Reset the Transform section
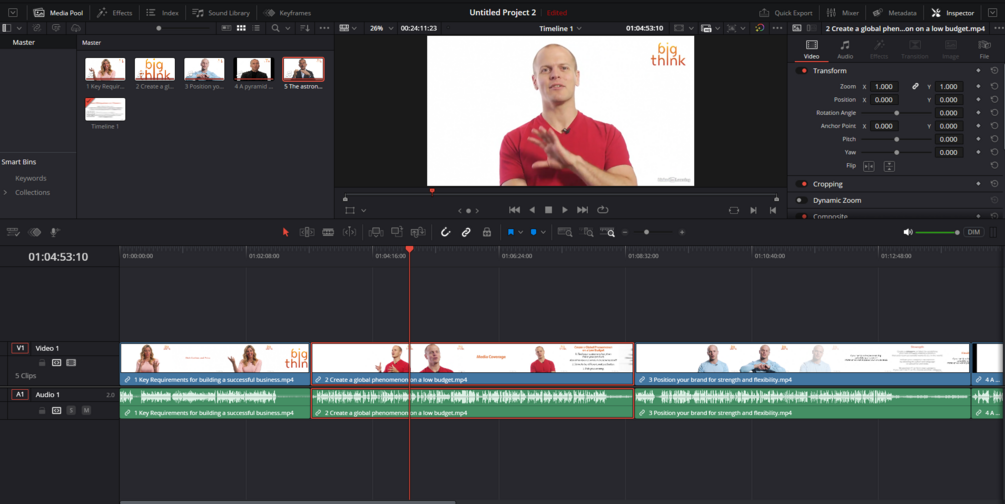The height and width of the screenshot is (504, 1005). (994, 71)
